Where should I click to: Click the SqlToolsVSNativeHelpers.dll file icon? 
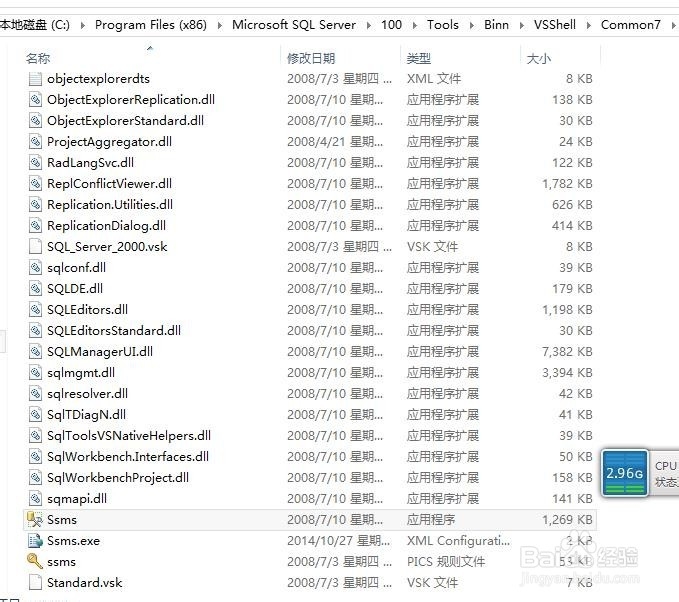pos(35,436)
